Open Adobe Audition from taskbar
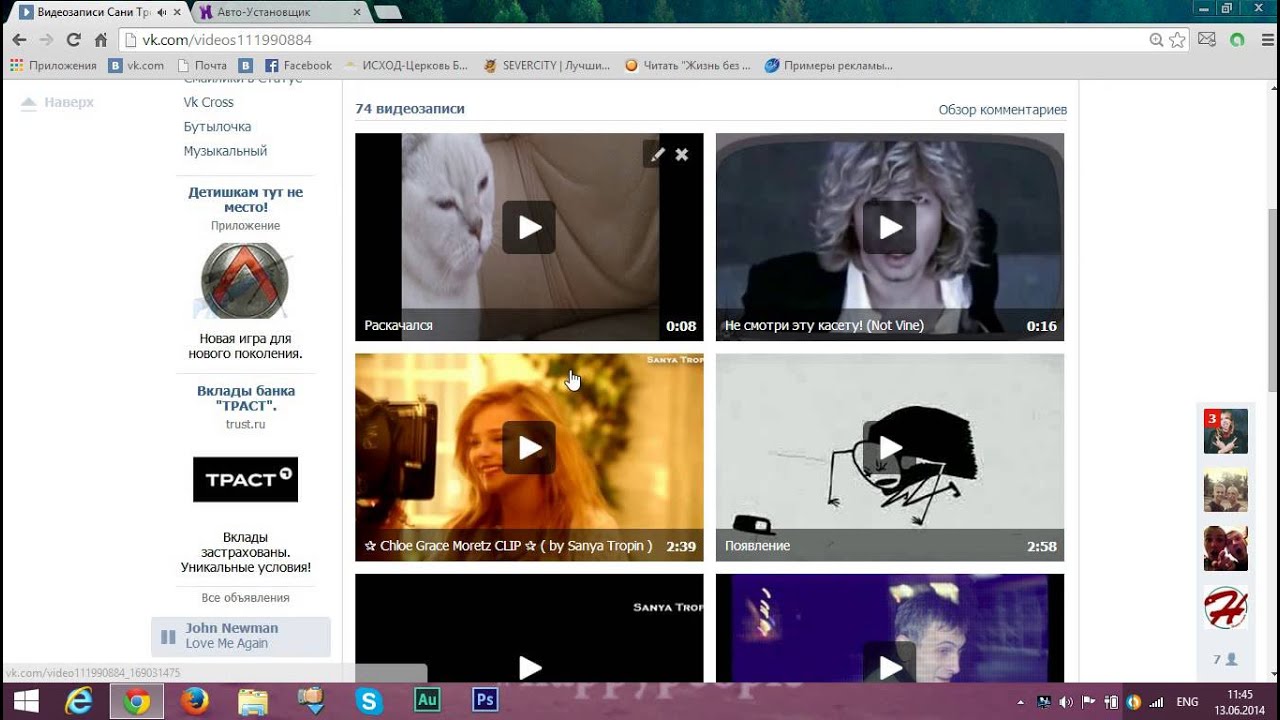 (x=427, y=701)
